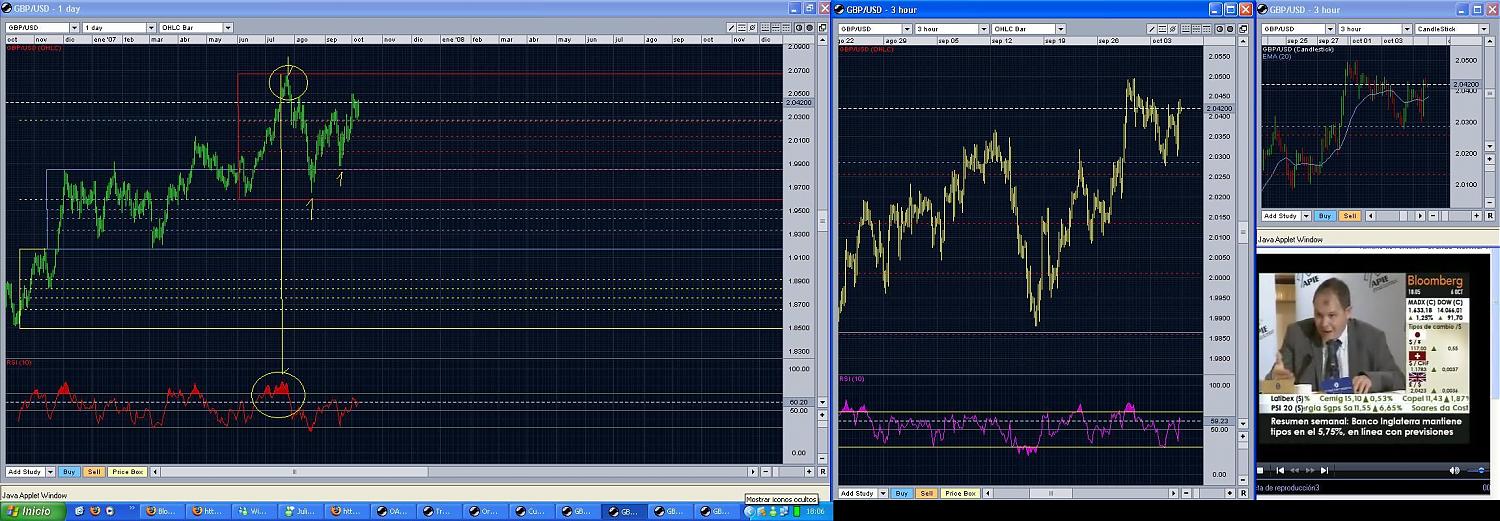1500x521 pixels.
Task: Click the Inicio start button
Action: [33, 511]
